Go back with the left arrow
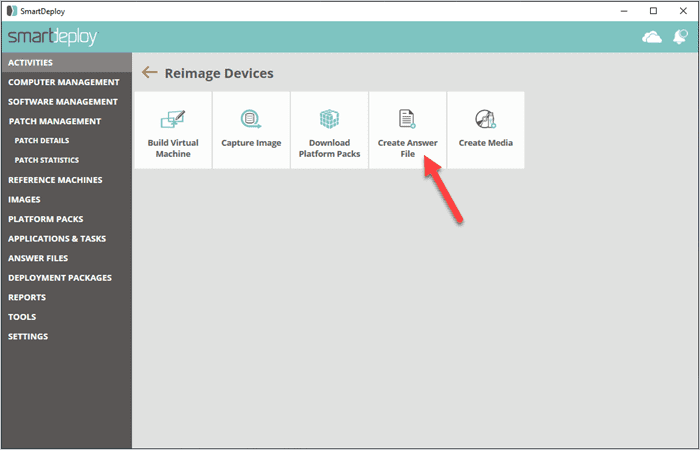This screenshot has width=700, height=450. click(150, 72)
